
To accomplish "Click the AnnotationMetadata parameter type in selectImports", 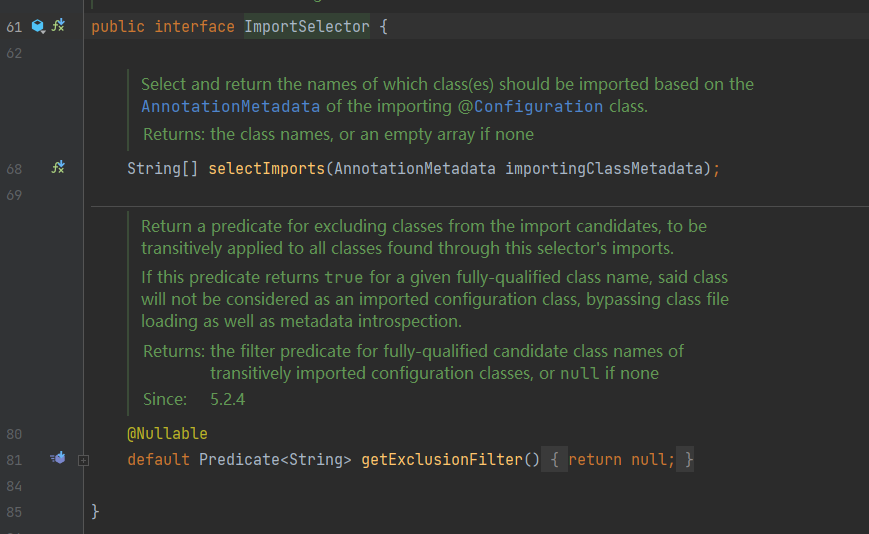I will [415, 168].
